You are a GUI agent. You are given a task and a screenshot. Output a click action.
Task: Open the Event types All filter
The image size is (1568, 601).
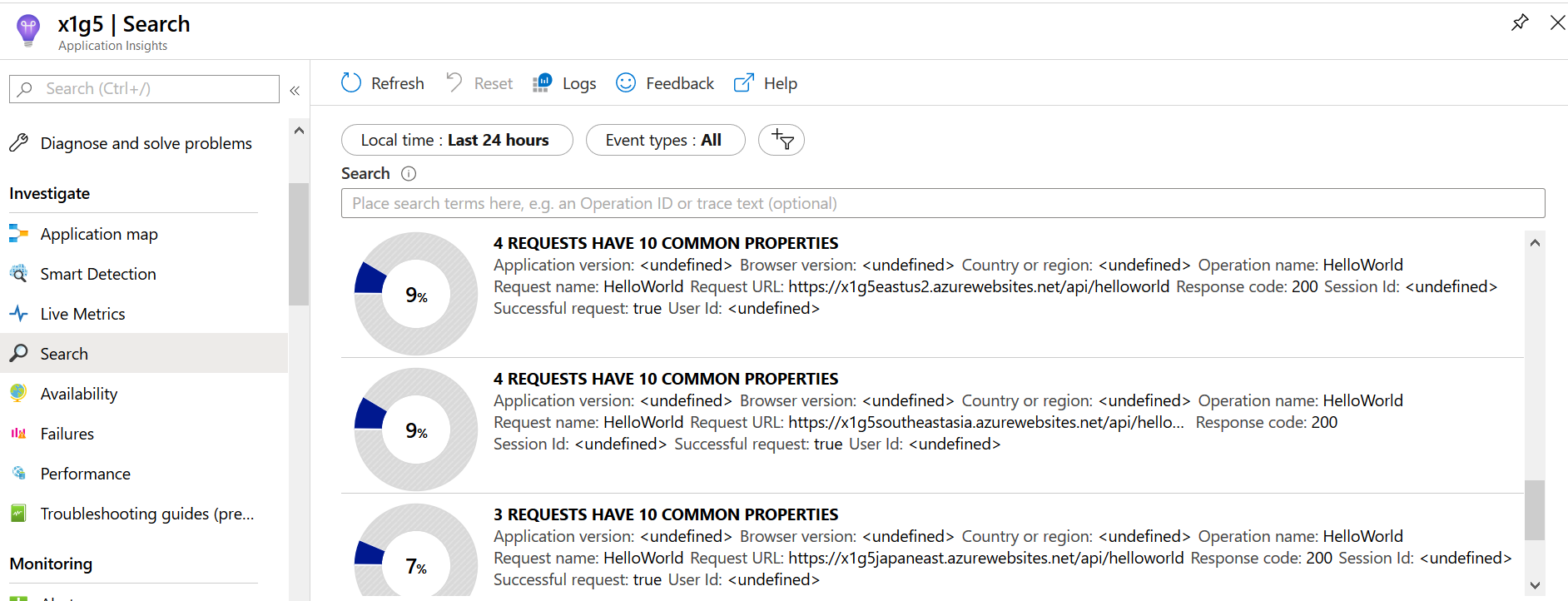click(x=666, y=140)
